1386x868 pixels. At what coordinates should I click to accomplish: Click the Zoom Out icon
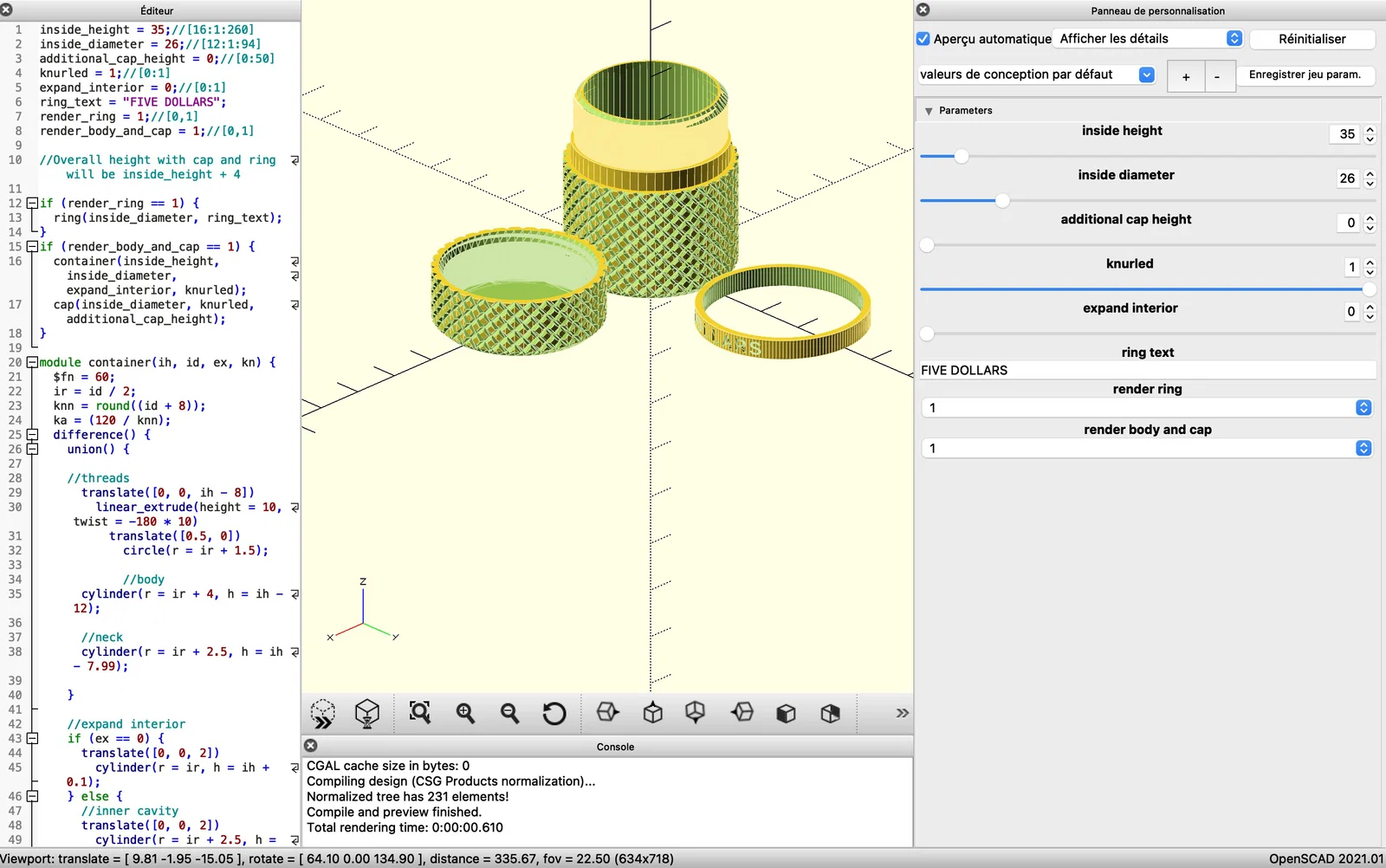[509, 713]
